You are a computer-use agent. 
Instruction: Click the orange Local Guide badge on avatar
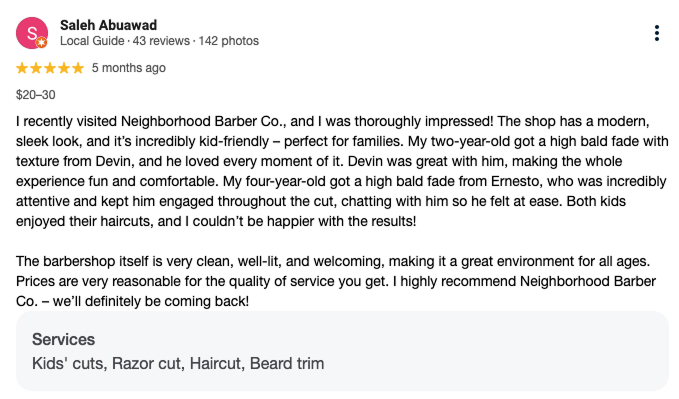pos(42,42)
